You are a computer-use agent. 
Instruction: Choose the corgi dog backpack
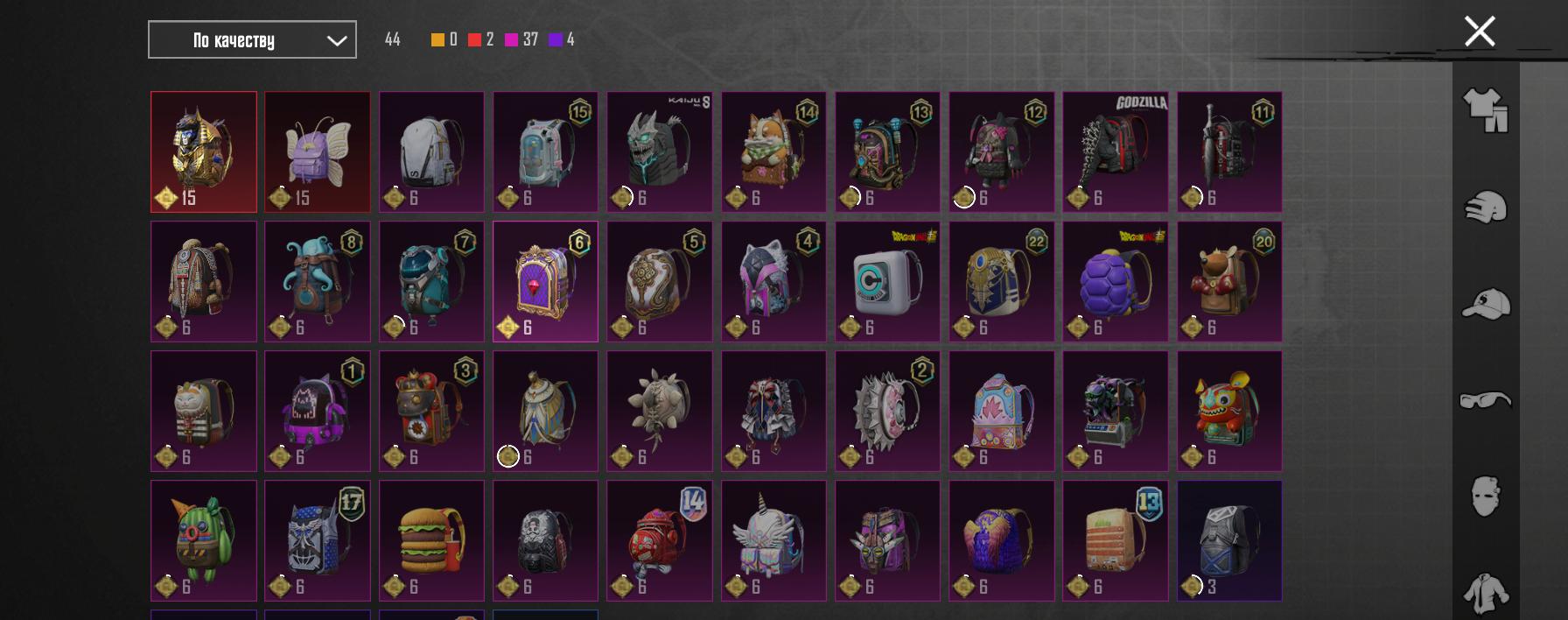pos(773,151)
